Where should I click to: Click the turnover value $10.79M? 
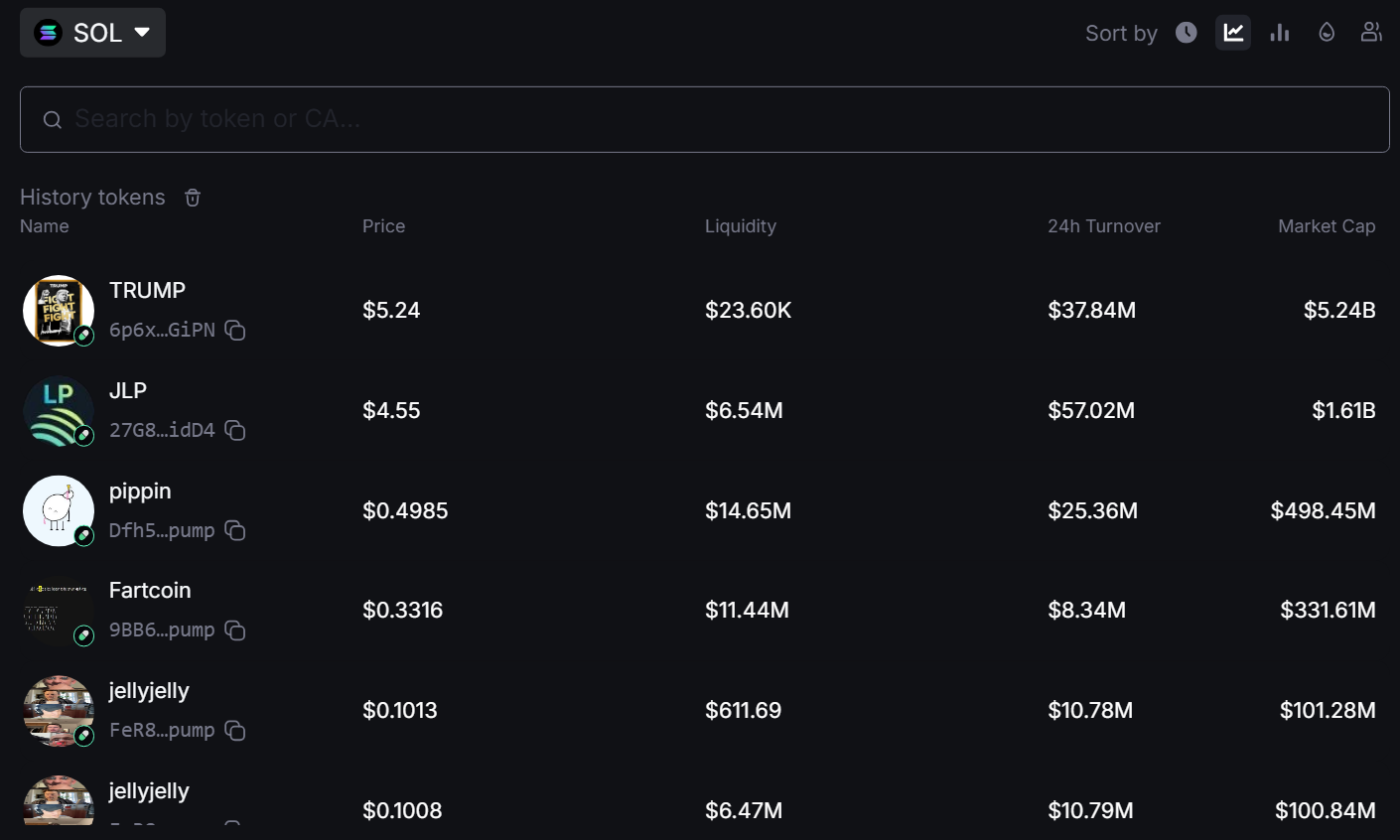tap(1090, 811)
